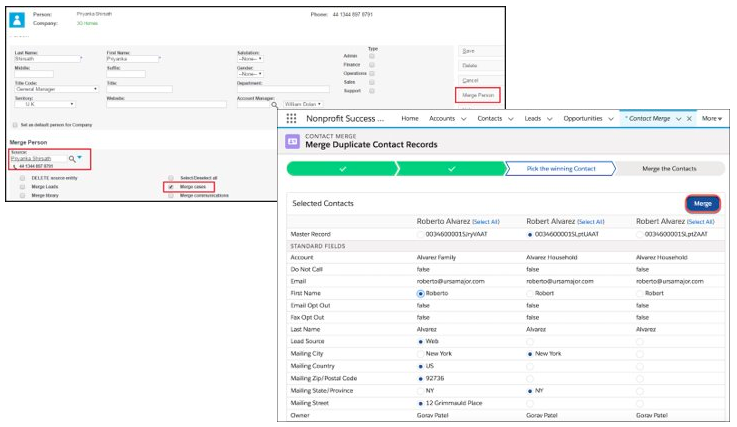Close the Contact Merge tab with X
This screenshot has width=737, height=427.
tap(689, 119)
